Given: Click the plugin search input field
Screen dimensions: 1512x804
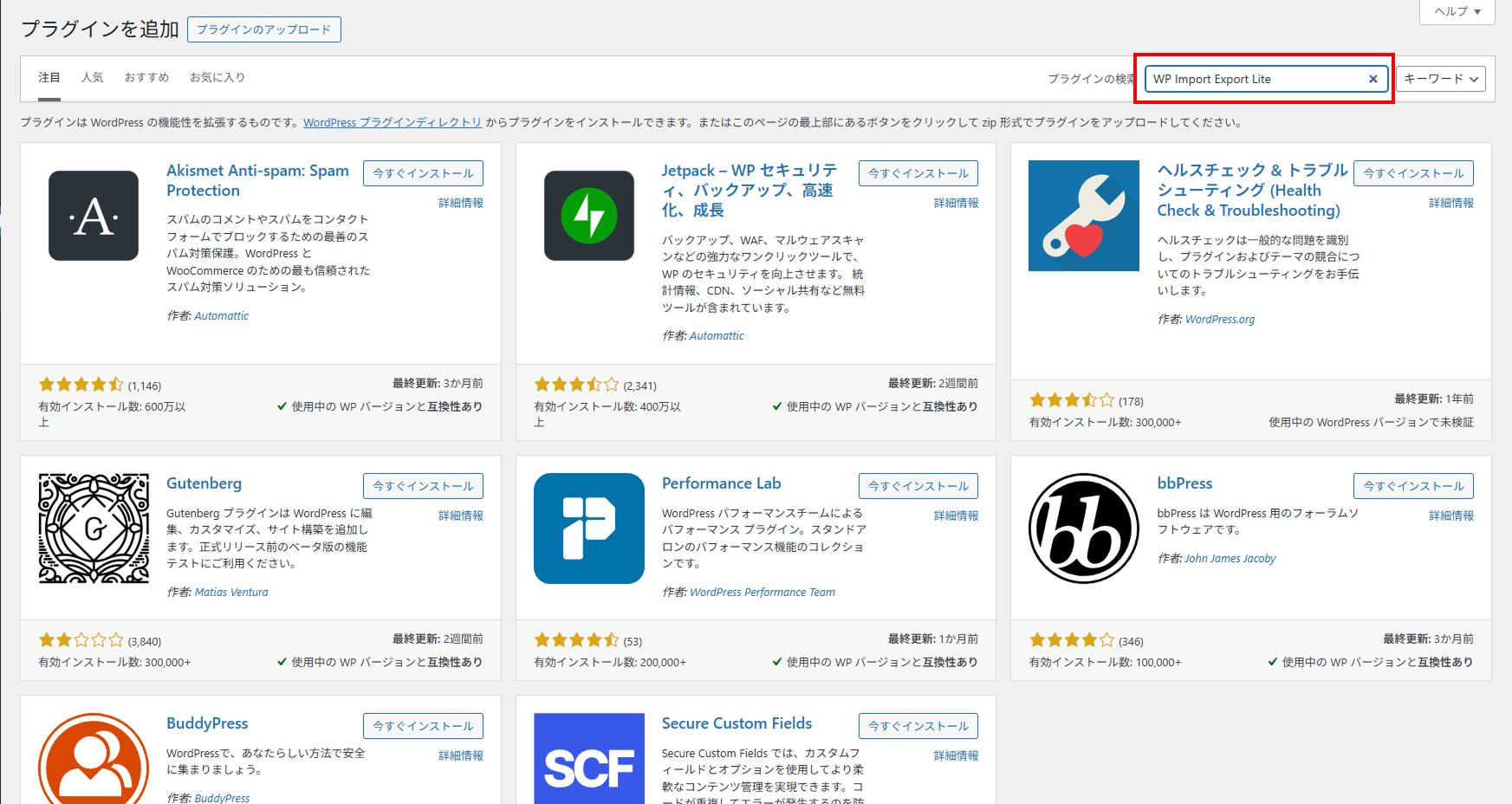Looking at the screenshot, I should [1255, 79].
